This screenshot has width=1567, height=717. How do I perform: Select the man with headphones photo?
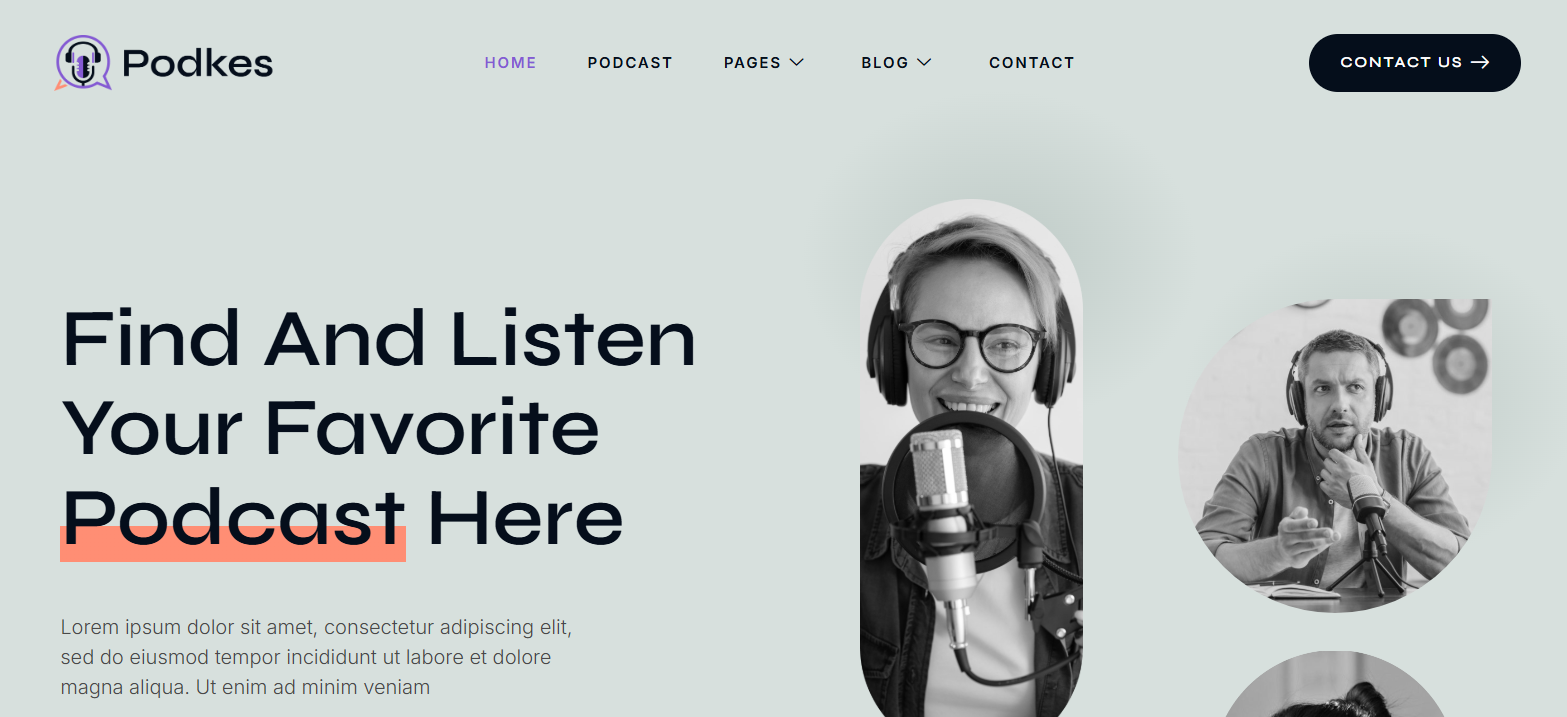pyautogui.click(x=1335, y=456)
